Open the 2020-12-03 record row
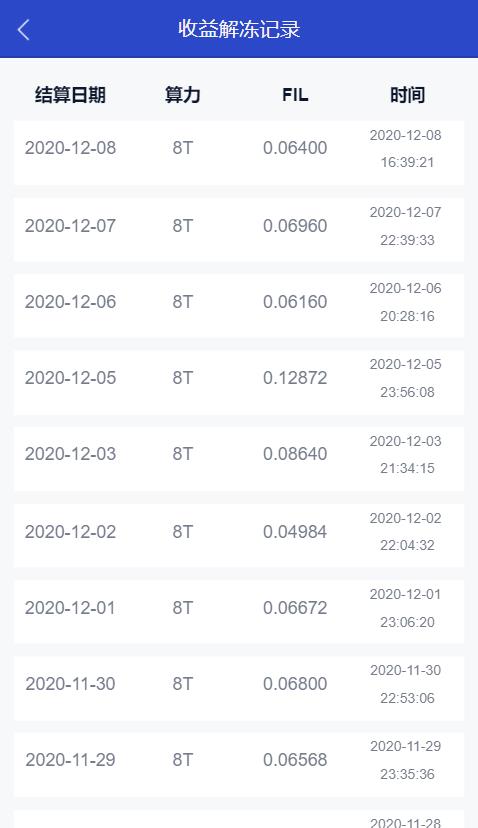The width and height of the screenshot is (478, 828). [239, 459]
